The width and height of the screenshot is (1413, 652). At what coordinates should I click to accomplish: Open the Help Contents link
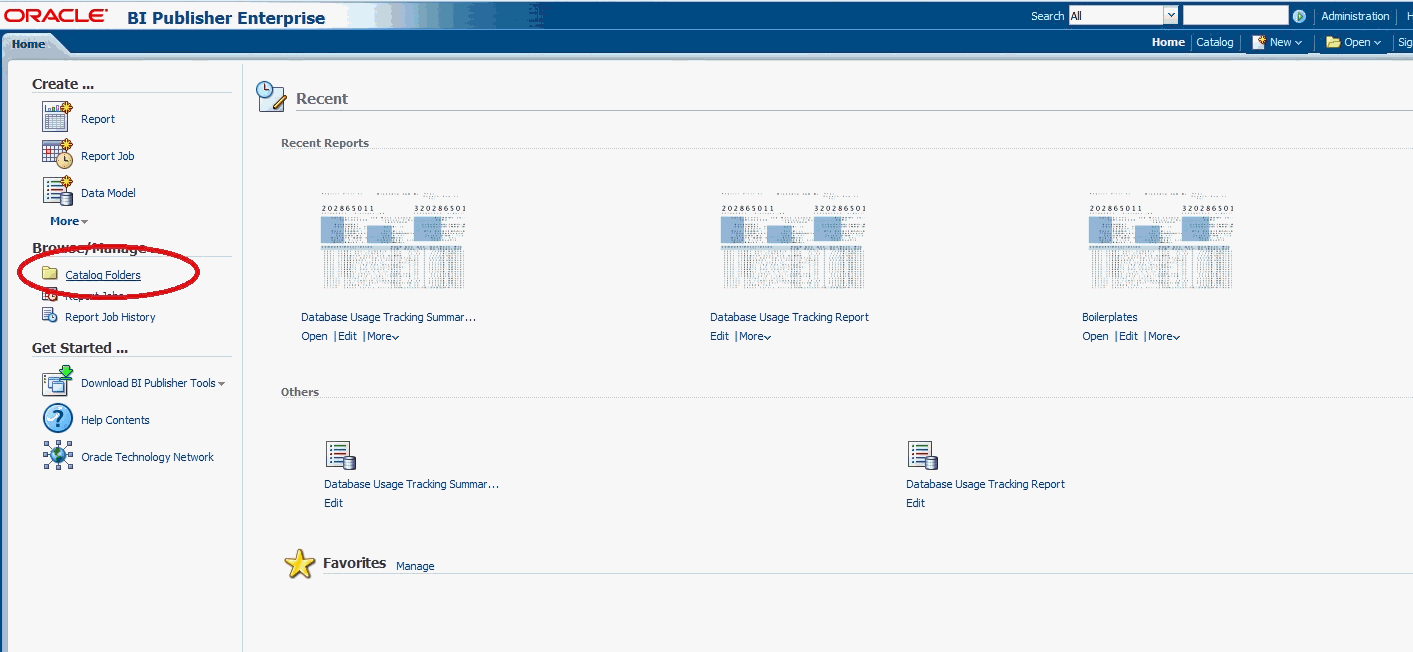(x=115, y=420)
